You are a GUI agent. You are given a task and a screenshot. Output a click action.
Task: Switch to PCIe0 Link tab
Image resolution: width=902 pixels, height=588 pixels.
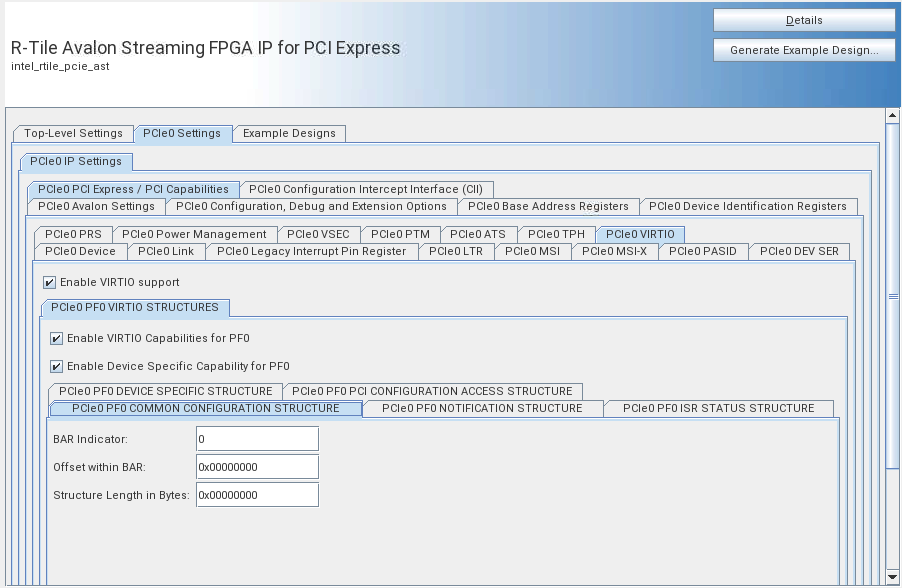[x=166, y=251]
